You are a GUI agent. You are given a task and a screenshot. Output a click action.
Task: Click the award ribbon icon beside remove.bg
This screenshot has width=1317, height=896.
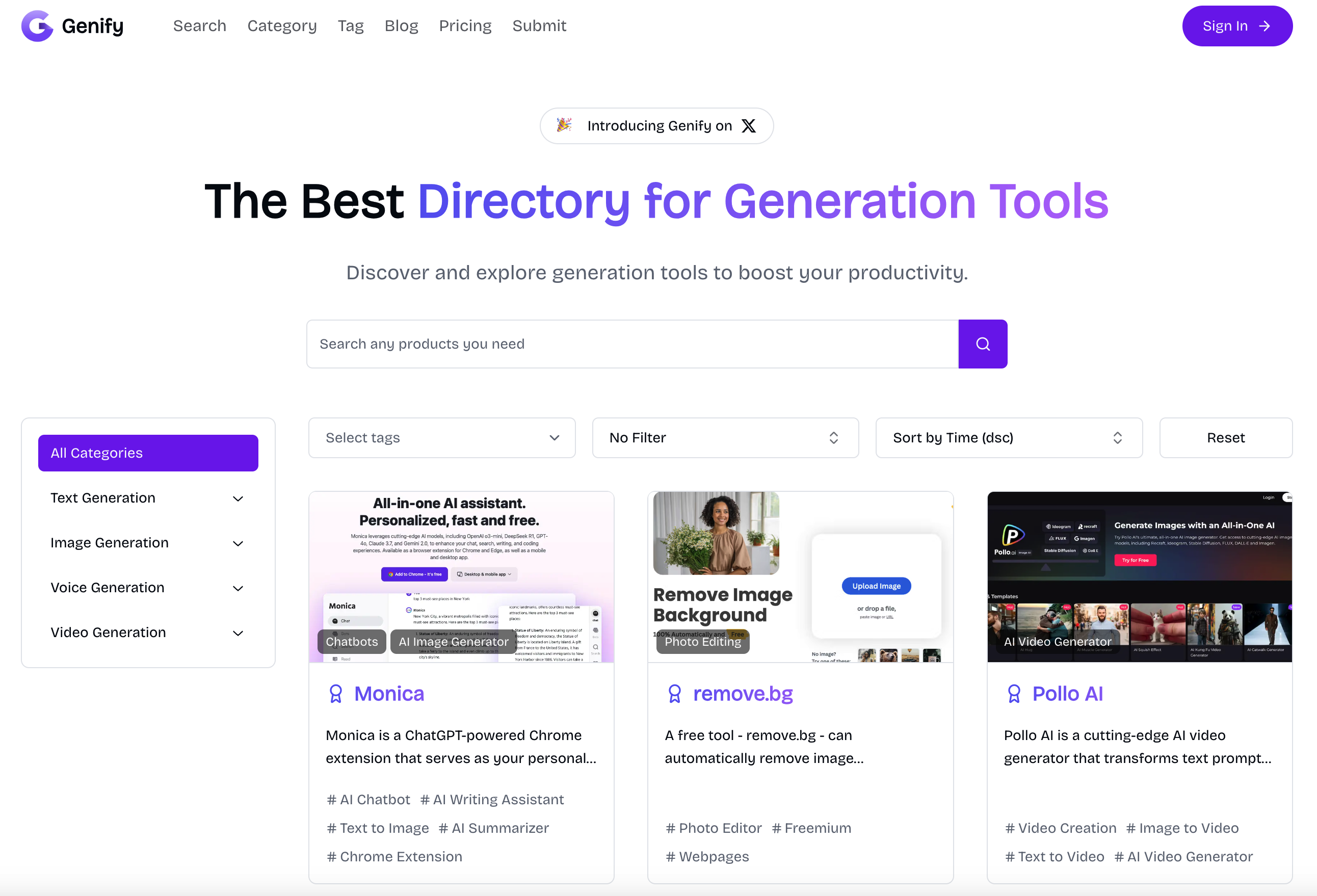(x=674, y=694)
